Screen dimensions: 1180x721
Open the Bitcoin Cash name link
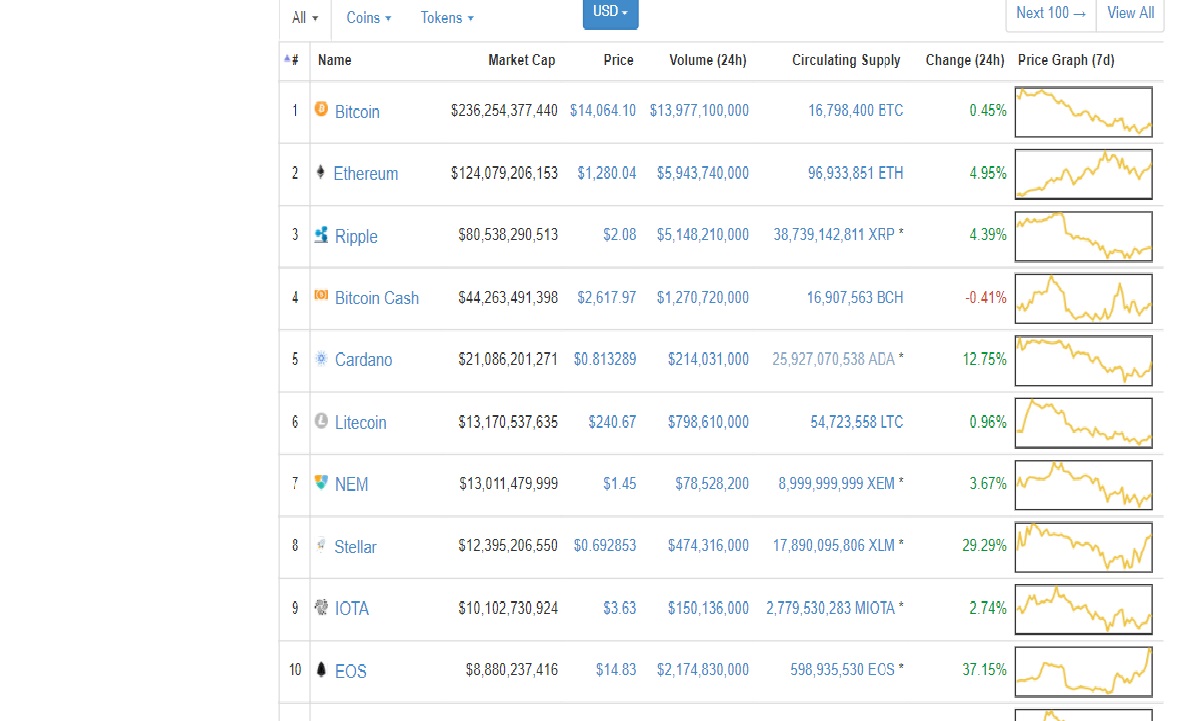pos(376,298)
